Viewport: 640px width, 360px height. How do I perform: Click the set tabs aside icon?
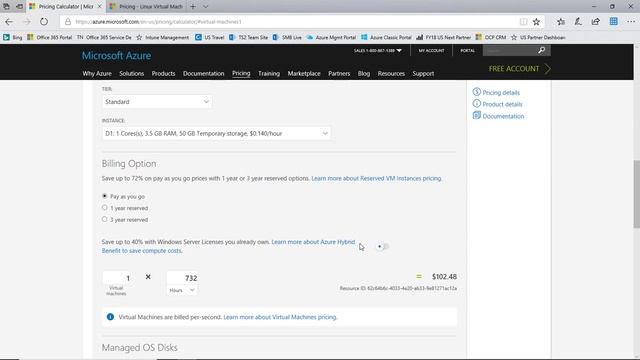pyautogui.click(x=19, y=7)
